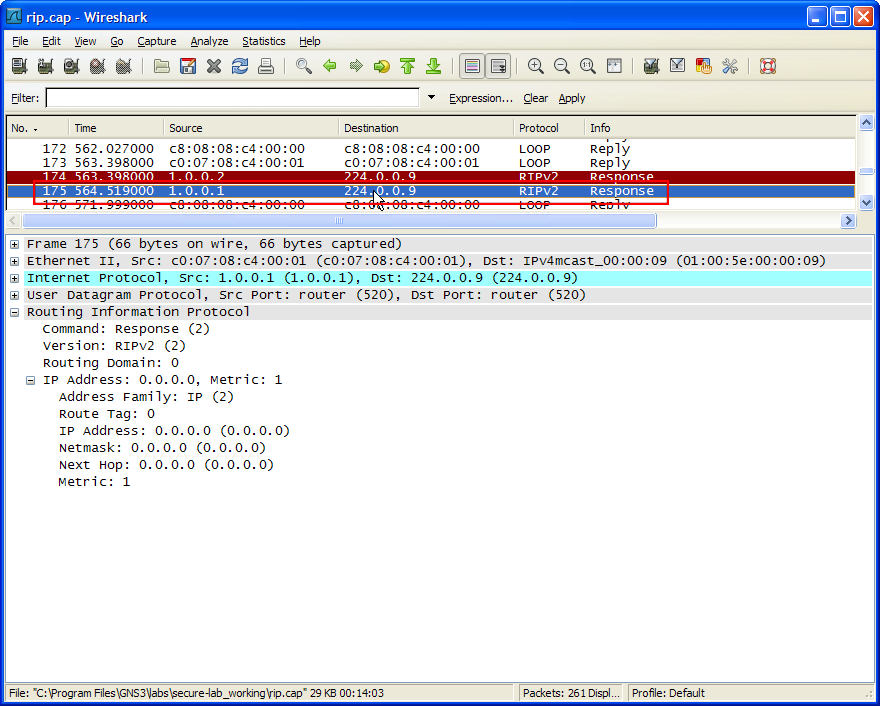Expand the Internet Protocol tree node
The image size is (880, 706).
15,278
